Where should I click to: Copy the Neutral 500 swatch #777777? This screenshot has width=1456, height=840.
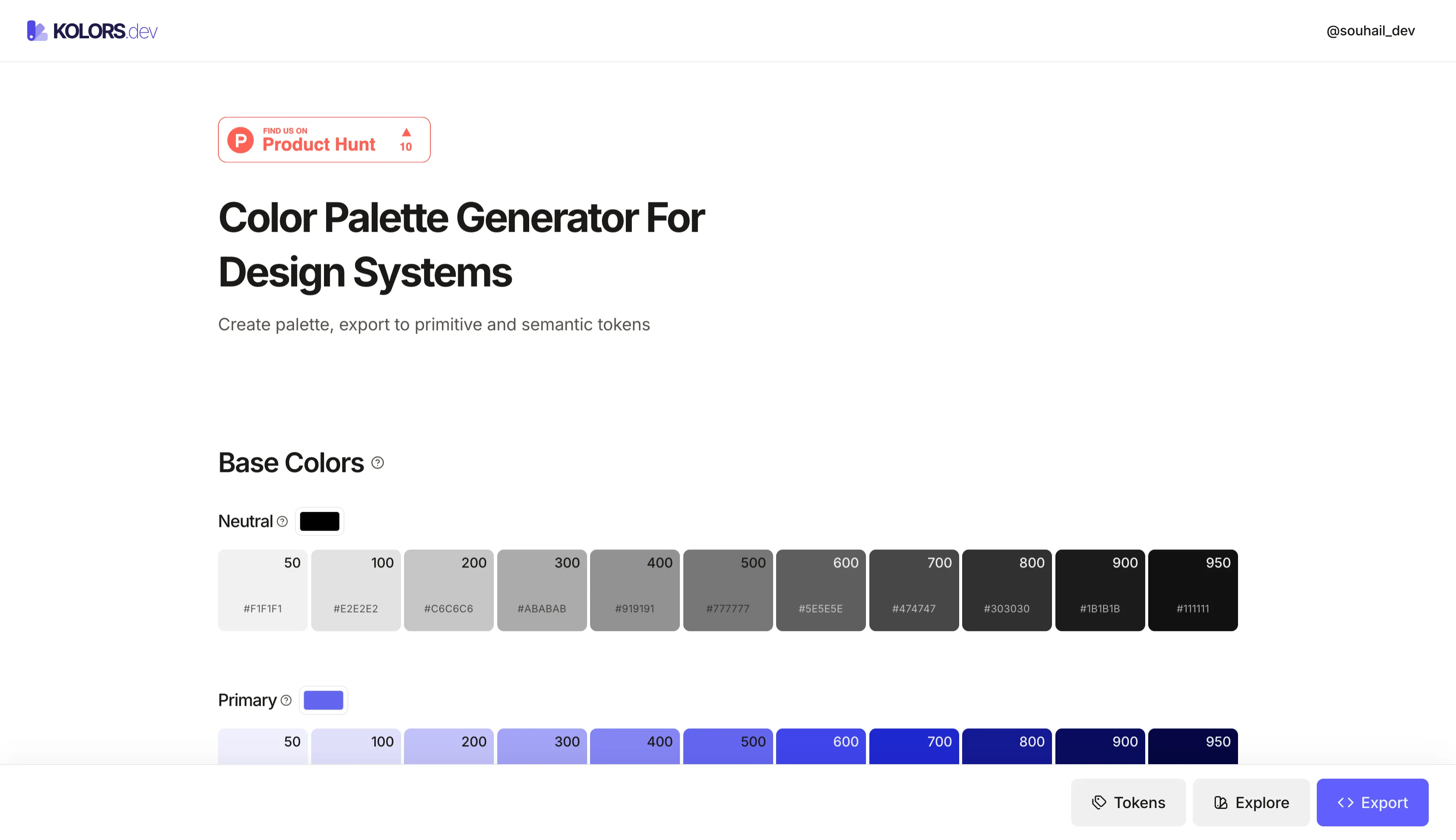pos(728,590)
